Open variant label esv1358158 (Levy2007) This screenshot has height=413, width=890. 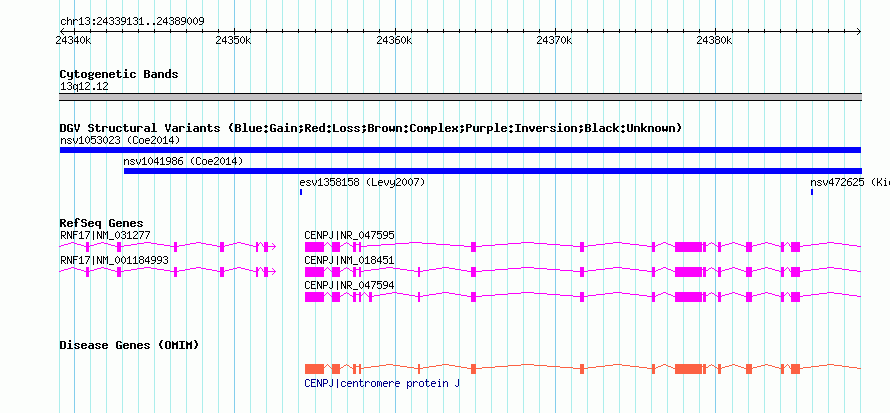coord(362,183)
